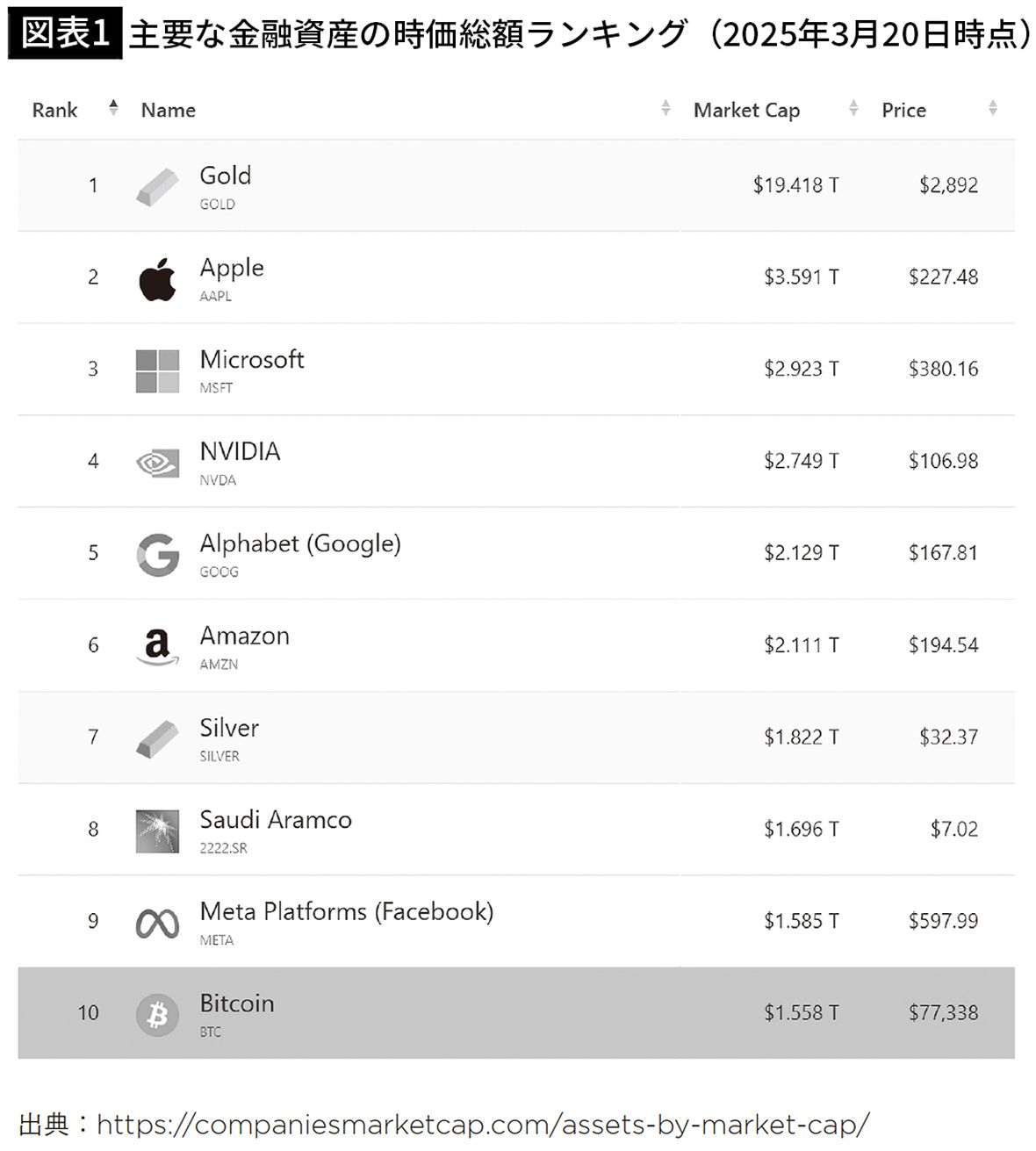Click the Silver bar icon
The image size is (1036, 1151).
coord(157,738)
